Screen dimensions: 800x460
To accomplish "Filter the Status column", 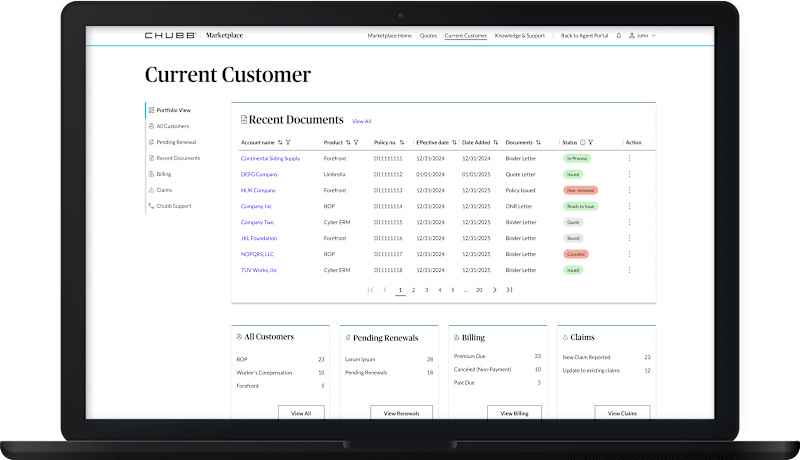I will tap(590, 142).
